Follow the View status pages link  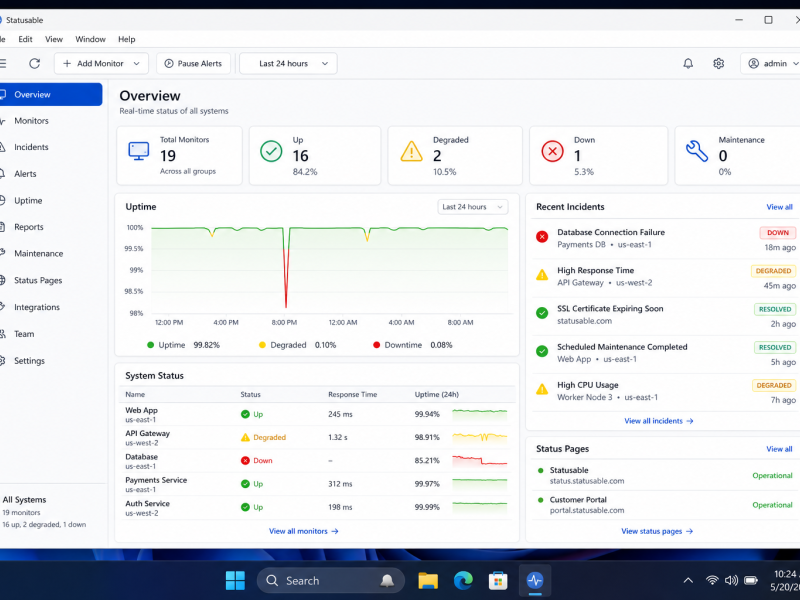(657, 531)
